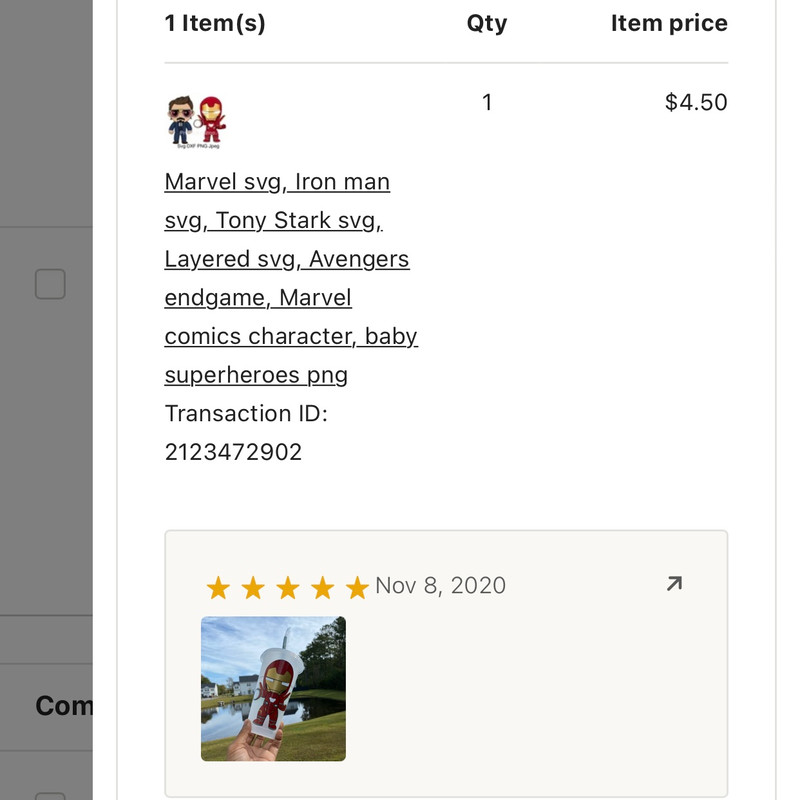Click the $4.50 item price value
Viewport: 800px width, 800px height.
[696, 102]
